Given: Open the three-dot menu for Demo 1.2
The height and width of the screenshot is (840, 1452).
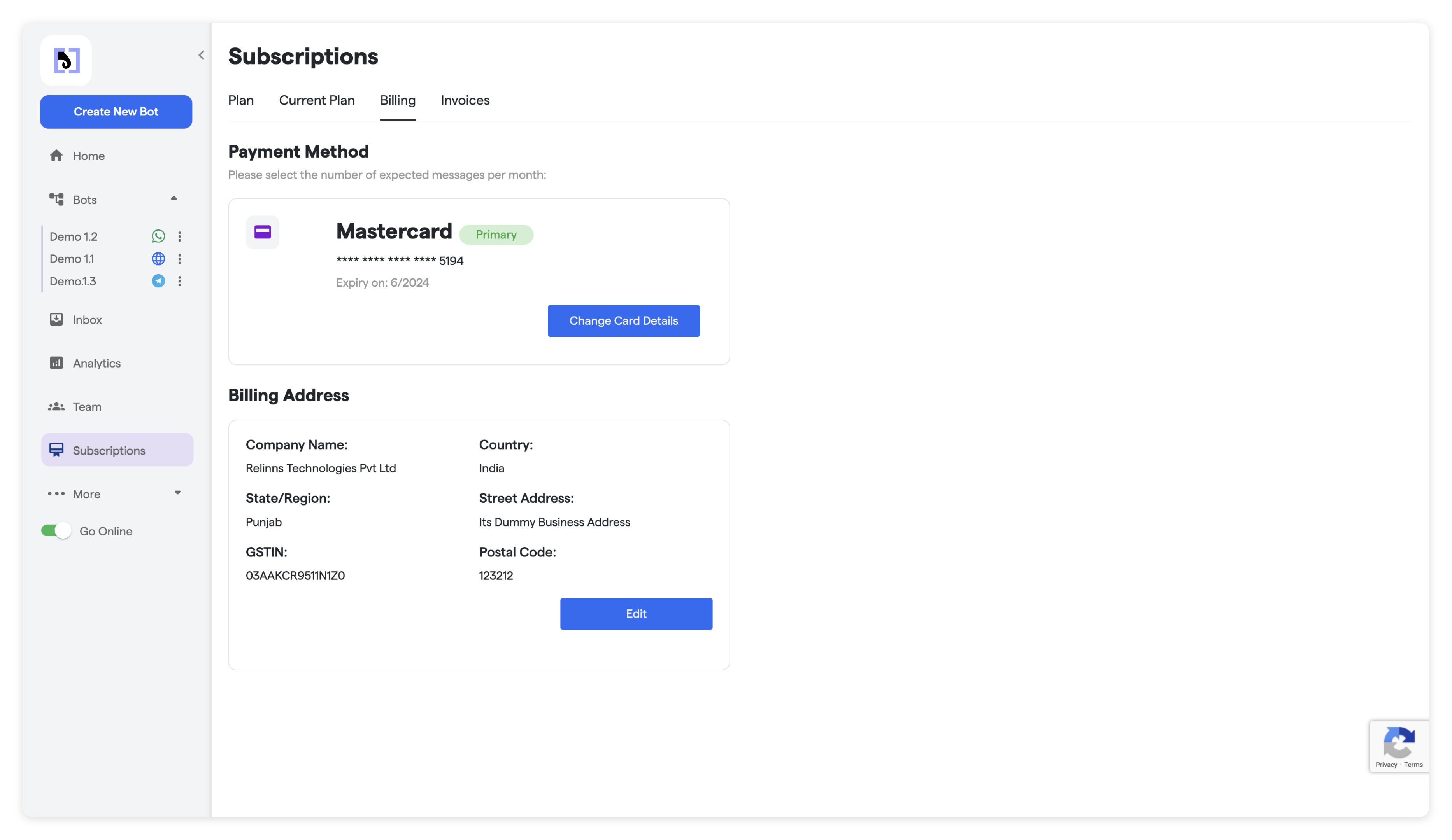Looking at the screenshot, I should coord(180,236).
